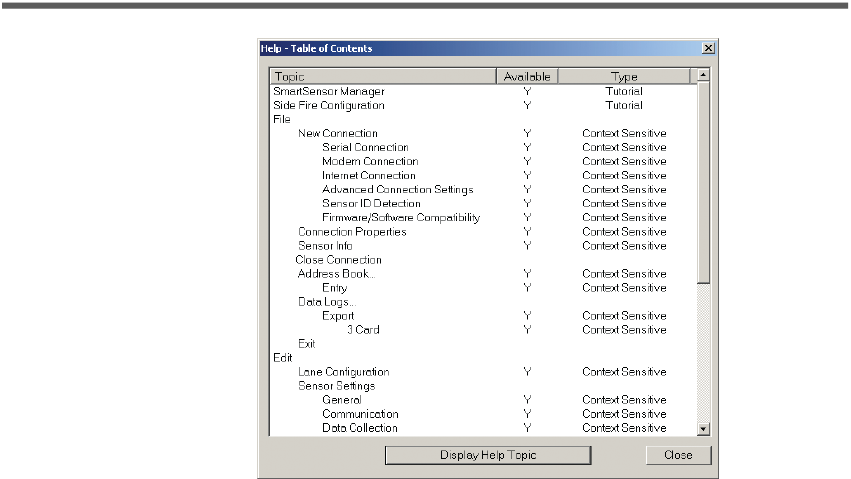Image resolution: width=851 pixels, height=479 pixels.
Task: Click Context Sensitive for Data Collection
Action: [624, 428]
